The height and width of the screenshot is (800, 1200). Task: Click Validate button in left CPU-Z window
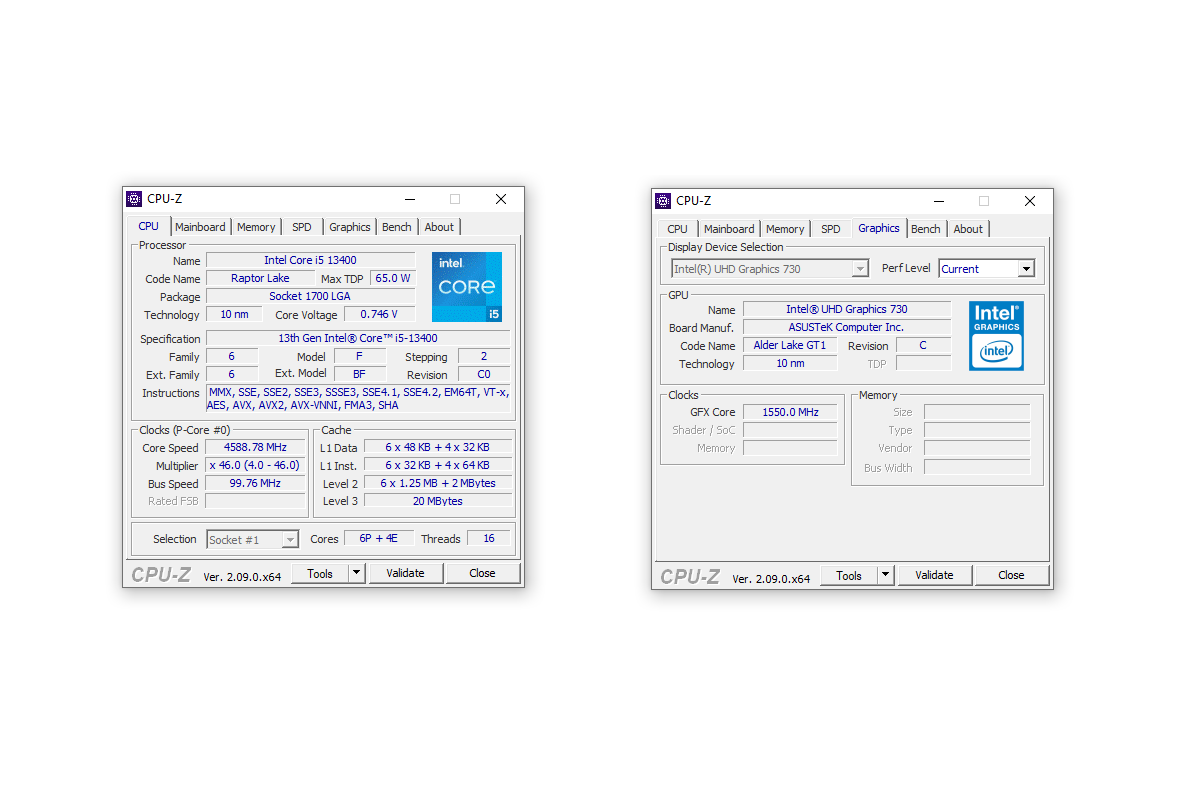405,573
